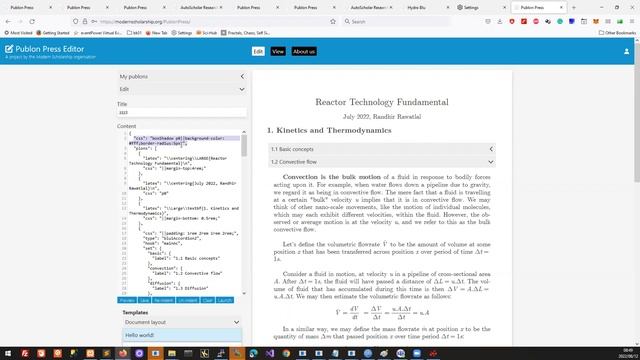Open Firefox in the taskbar

point(122,353)
